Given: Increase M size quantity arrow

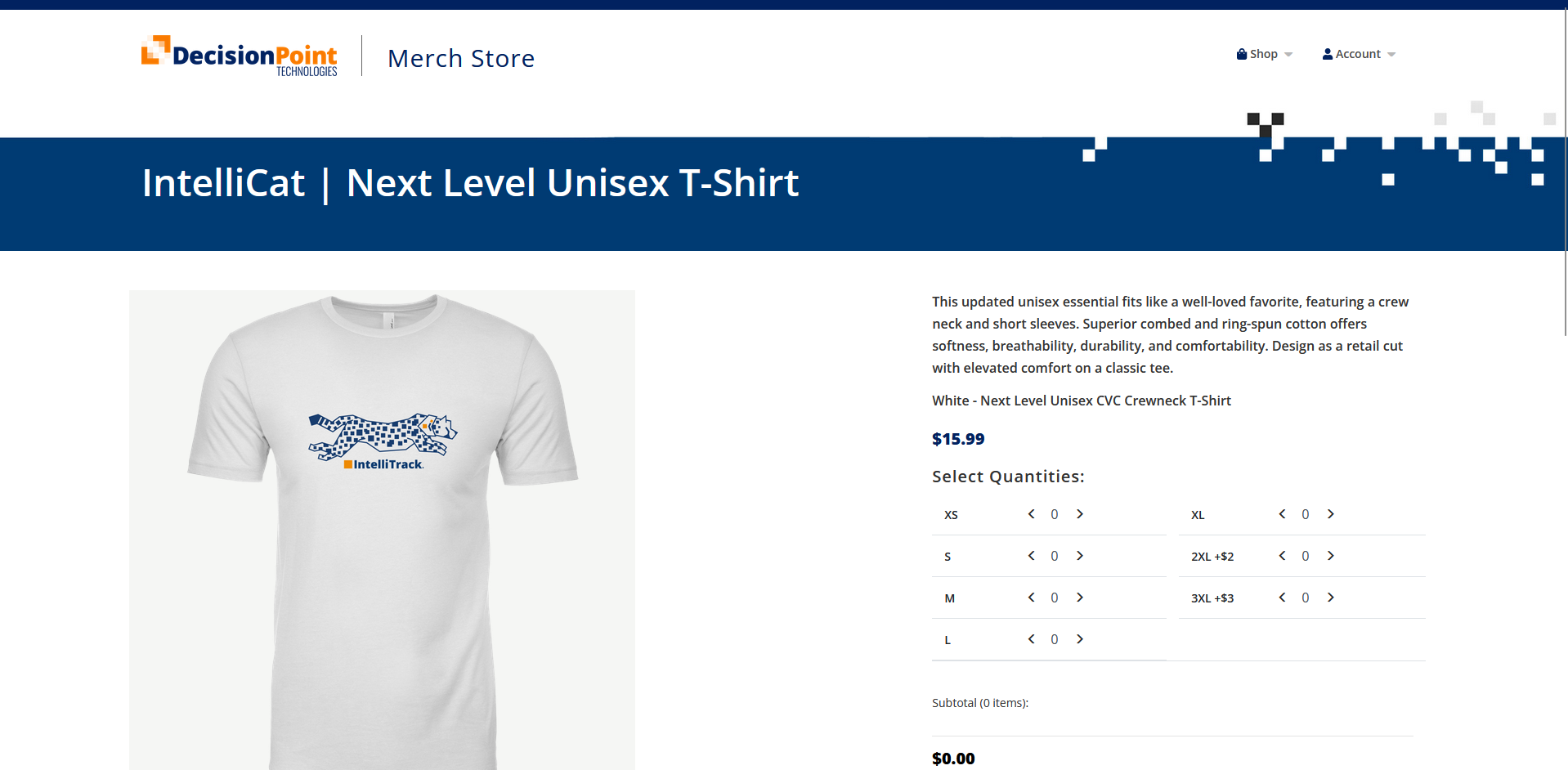Looking at the screenshot, I should pyautogui.click(x=1080, y=598).
